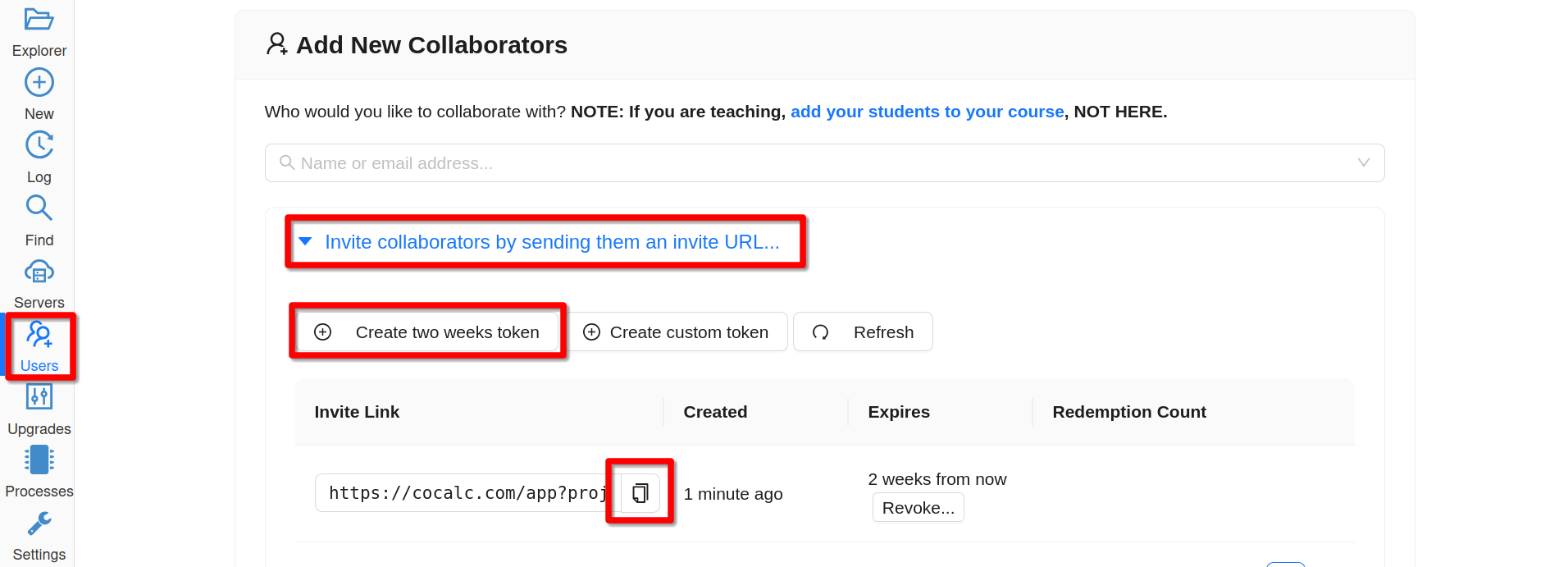This screenshot has height=567, width=1568.
Task: Copy the invite link to clipboard
Action: (x=640, y=493)
